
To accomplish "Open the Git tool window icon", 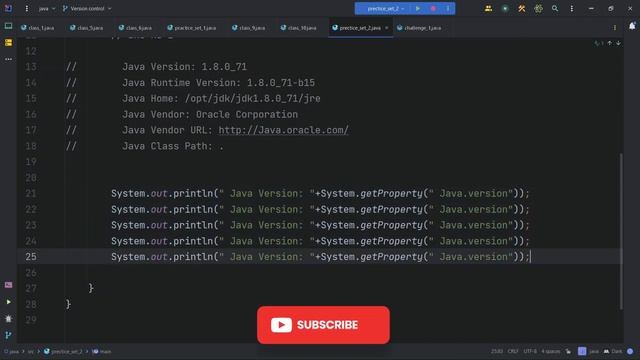I will pos(8,335).
